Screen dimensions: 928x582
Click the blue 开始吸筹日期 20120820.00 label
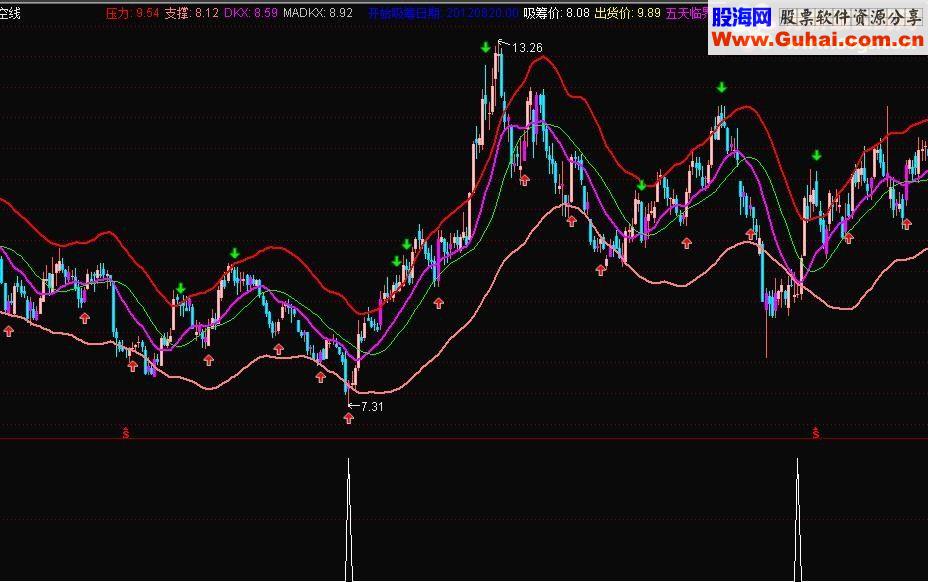tap(443, 12)
